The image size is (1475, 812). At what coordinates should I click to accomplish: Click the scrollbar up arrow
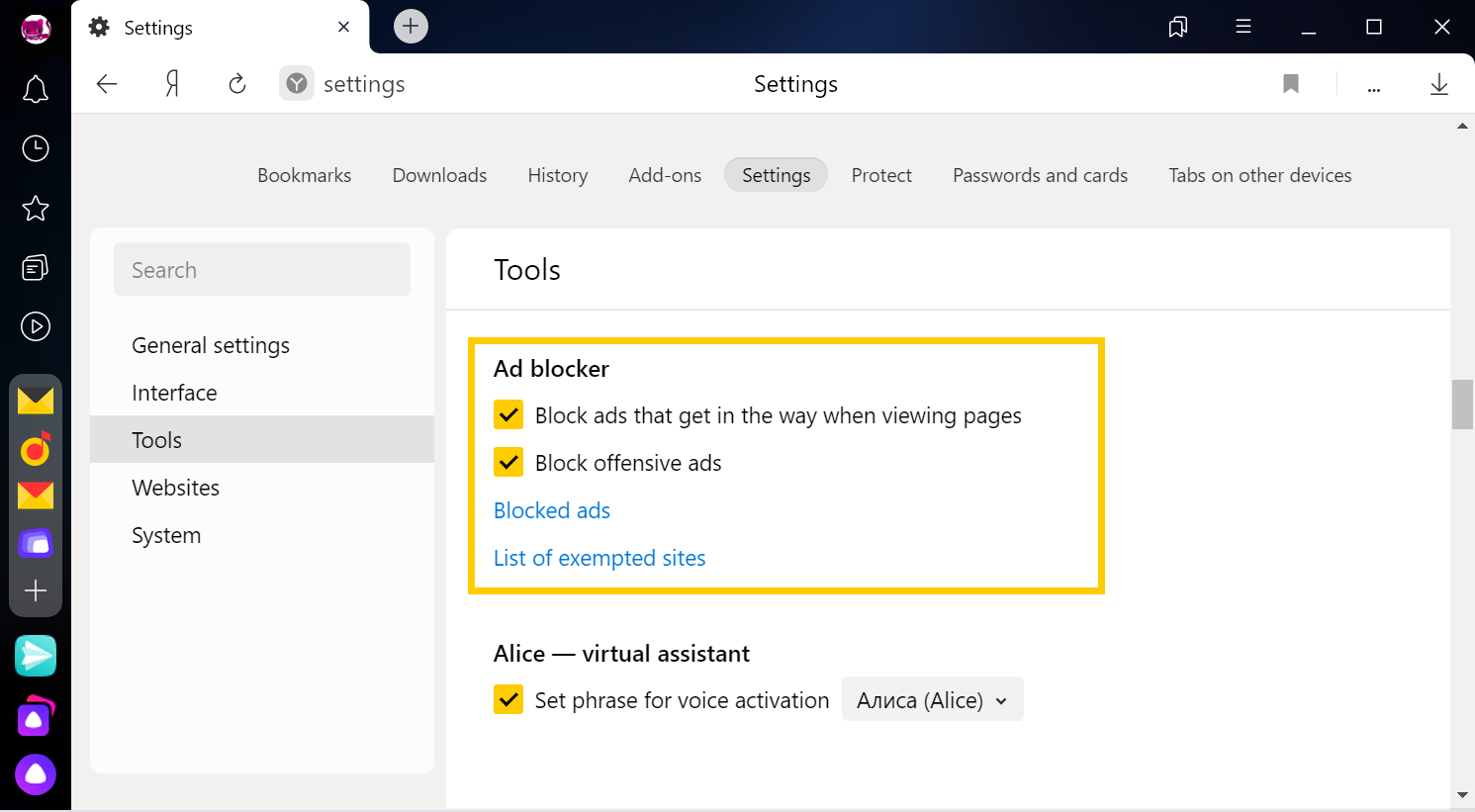1462,127
